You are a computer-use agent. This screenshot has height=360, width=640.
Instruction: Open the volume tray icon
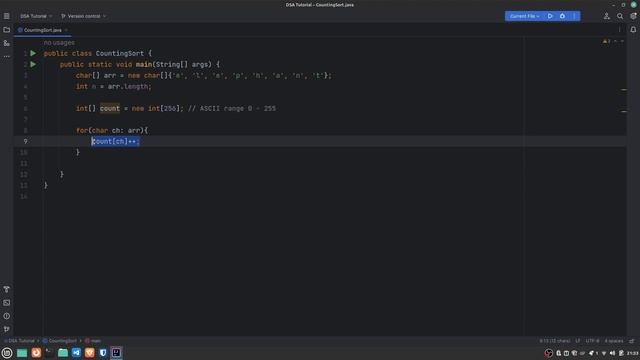[612, 353]
